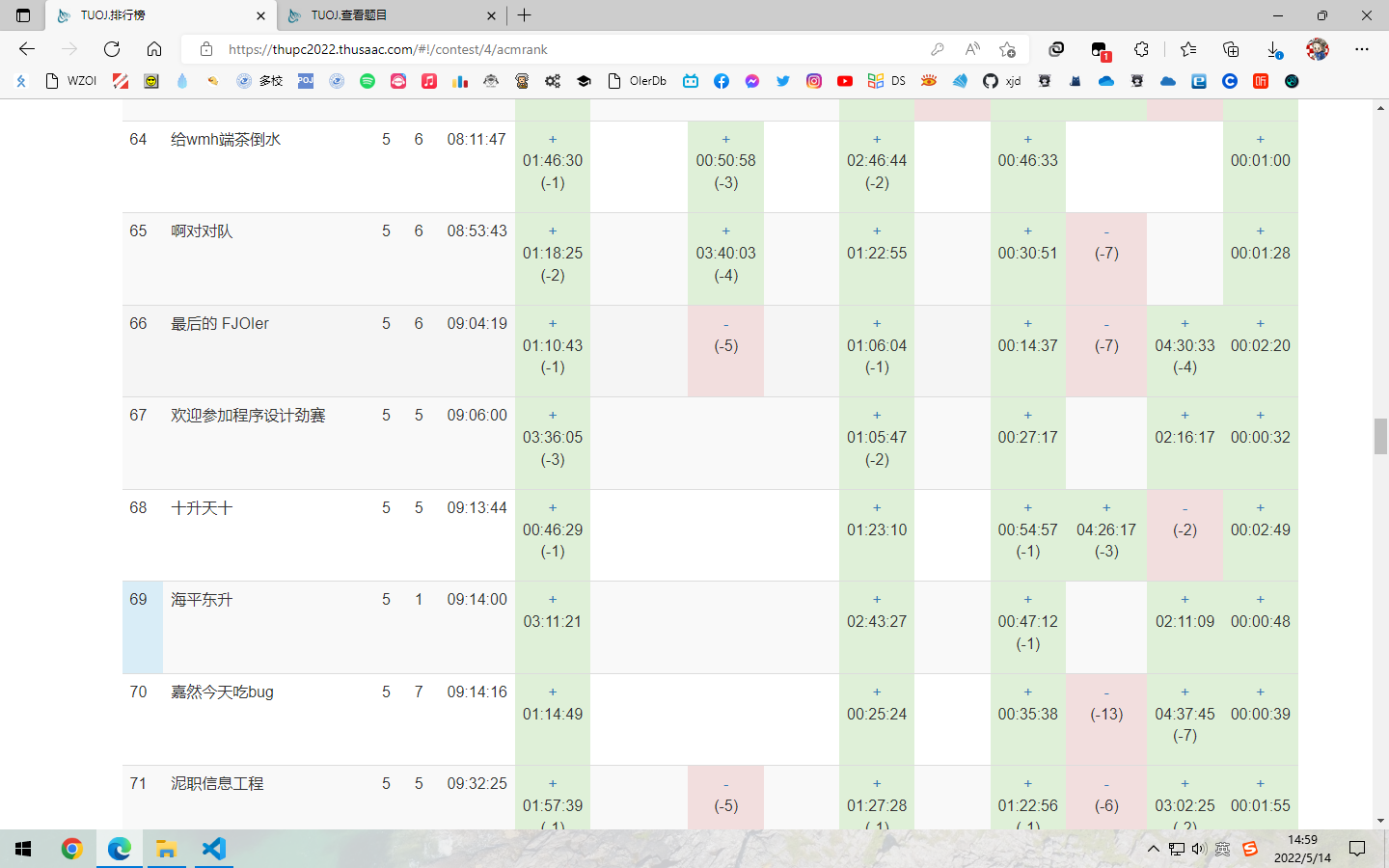Viewport: 1389px width, 868px height.
Task: Add this page to favorites
Action: tap(1007, 49)
